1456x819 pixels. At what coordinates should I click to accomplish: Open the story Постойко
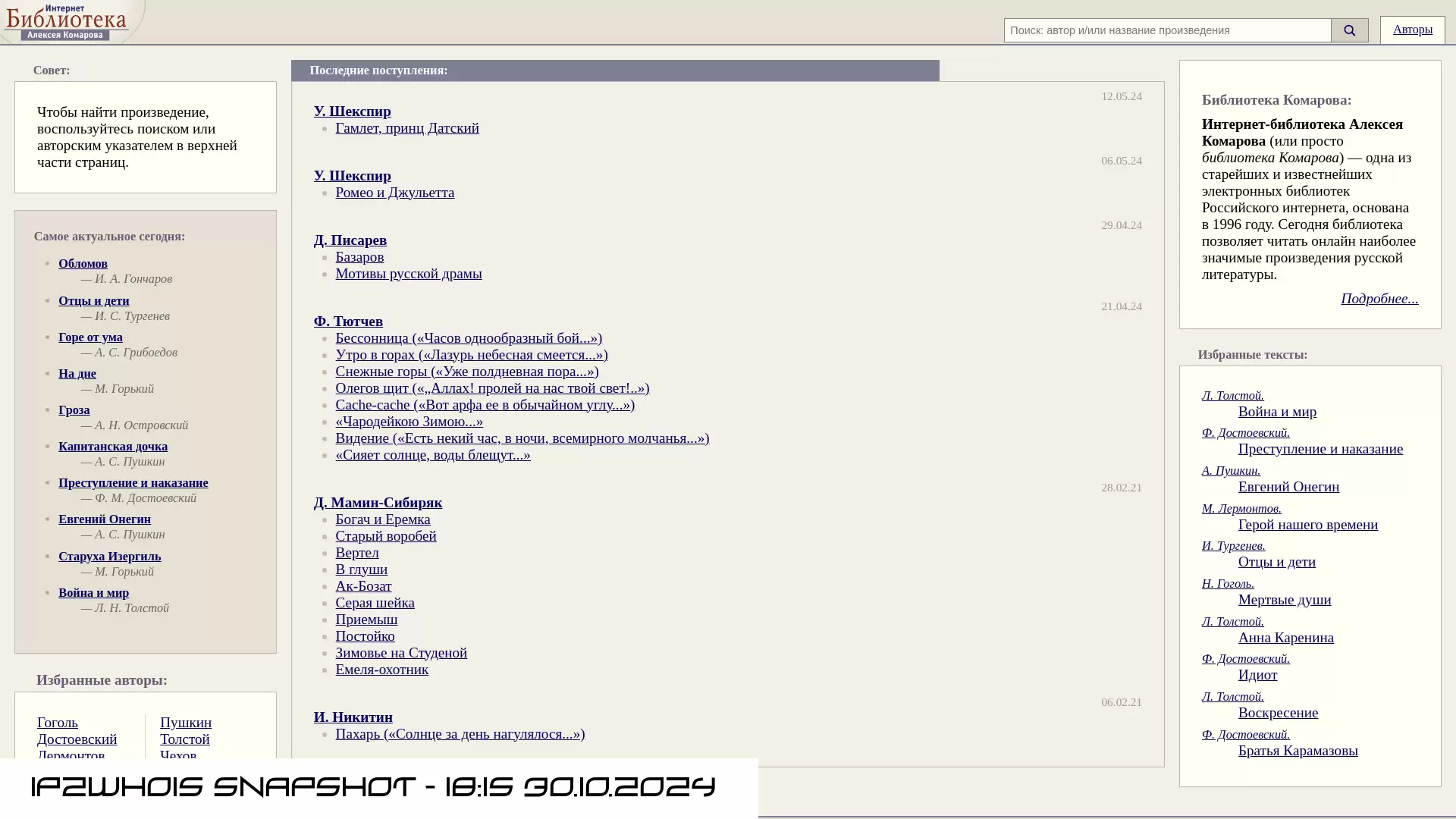(x=366, y=636)
